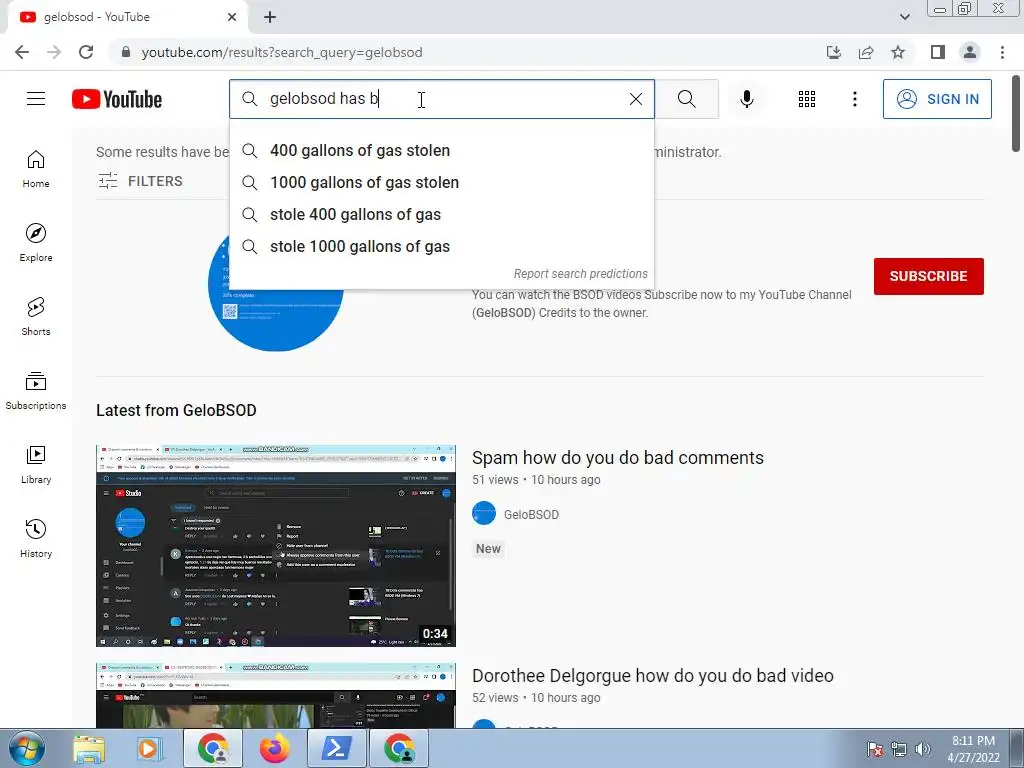Open the YouTube apps grid

807,99
